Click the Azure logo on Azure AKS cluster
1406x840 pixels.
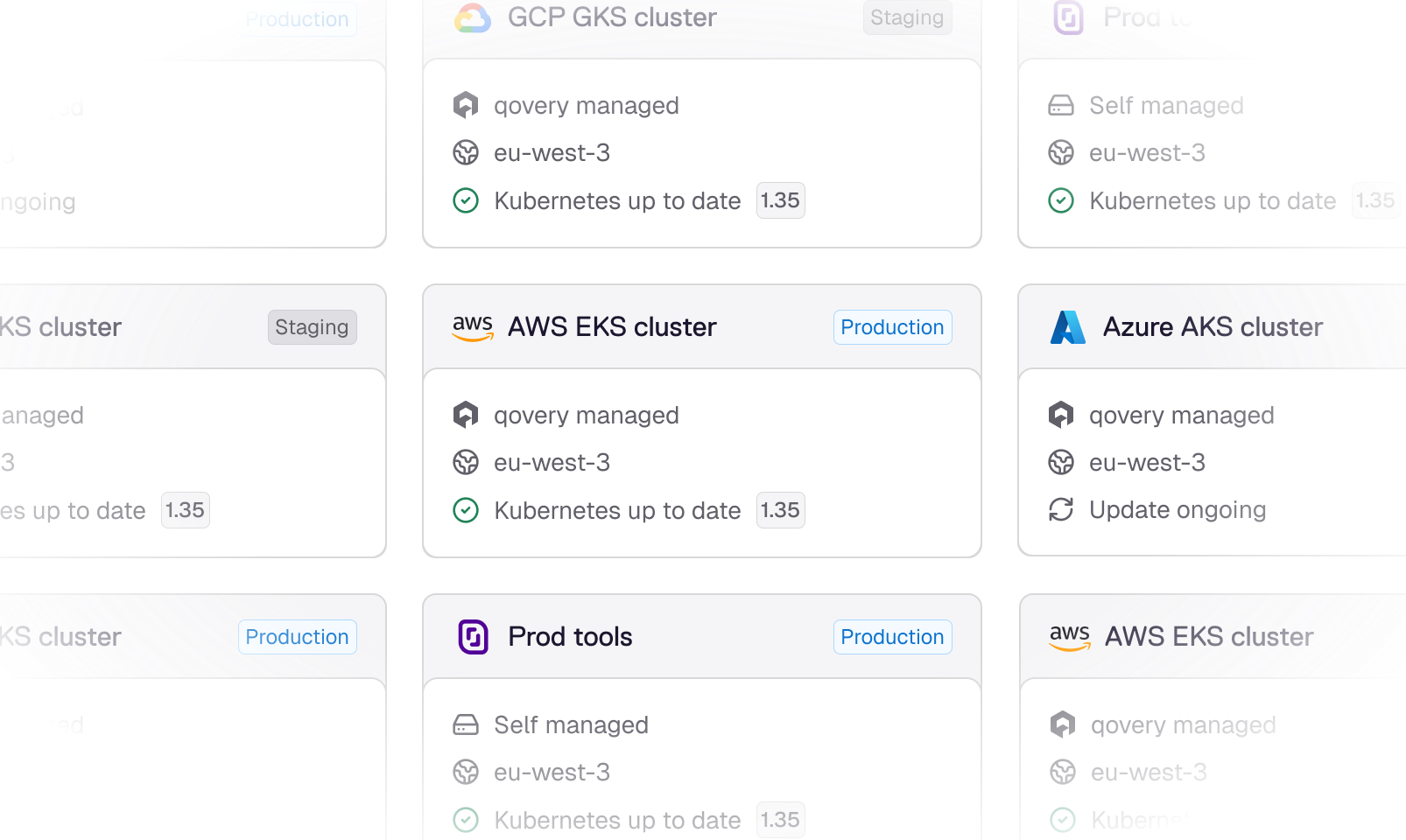click(x=1068, y=327)
